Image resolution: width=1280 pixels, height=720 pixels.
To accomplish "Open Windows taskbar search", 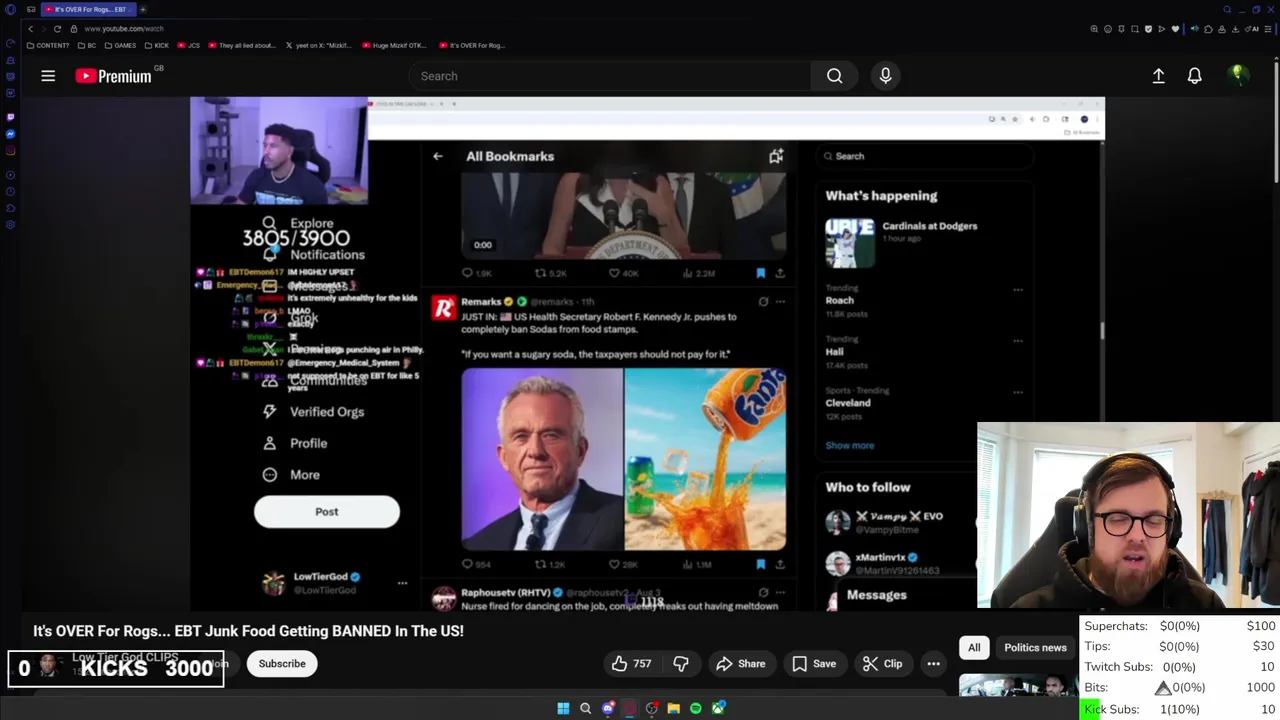I will pyautogui.click(x=586, y=708).
